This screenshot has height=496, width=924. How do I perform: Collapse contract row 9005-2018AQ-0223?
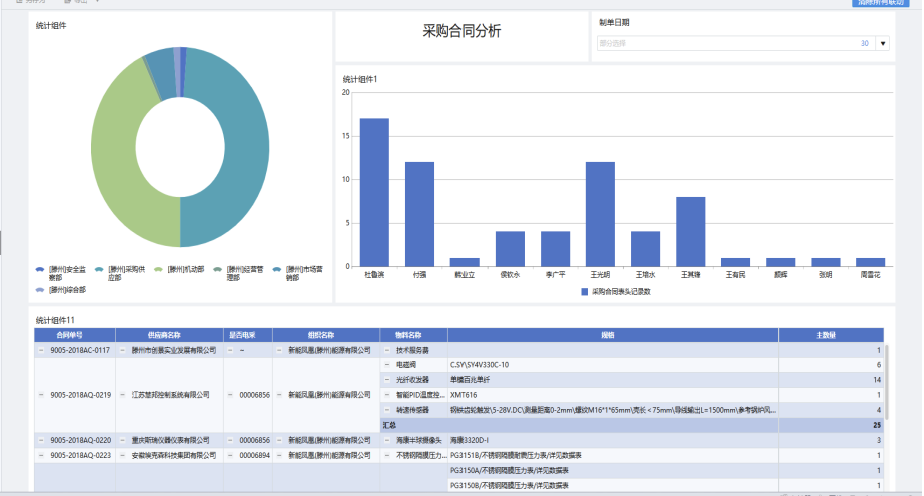[41, 455]
